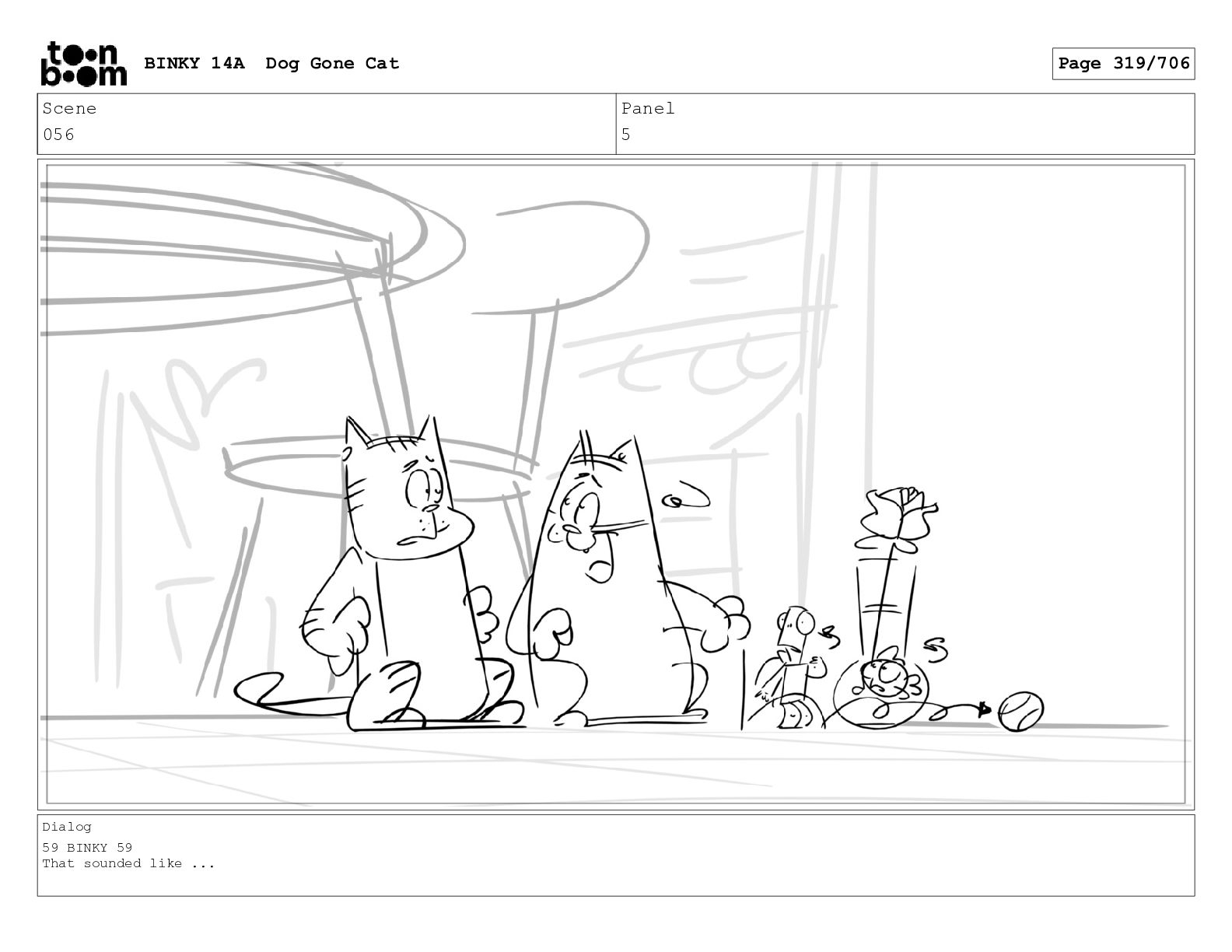The image size is (1232, 952).
Task: Select the text '59 BINKY 59'
Action: click(x=87, y=848)
